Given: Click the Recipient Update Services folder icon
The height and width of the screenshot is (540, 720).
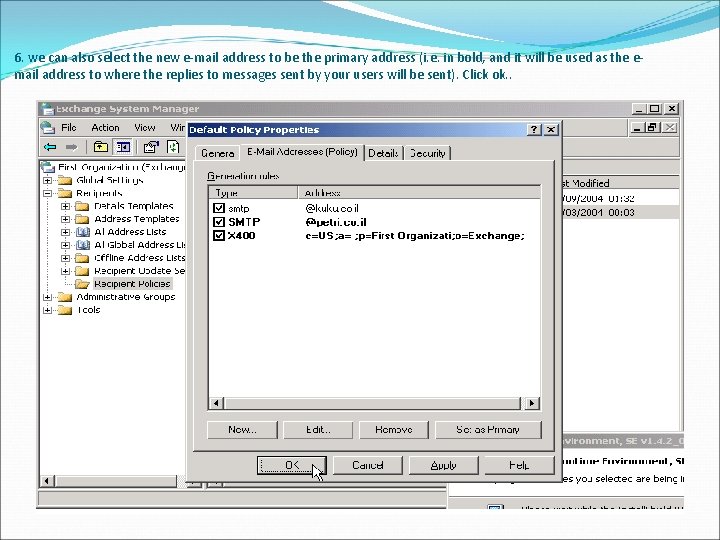Looking at the screenshot, I should [x=82, y=271].
